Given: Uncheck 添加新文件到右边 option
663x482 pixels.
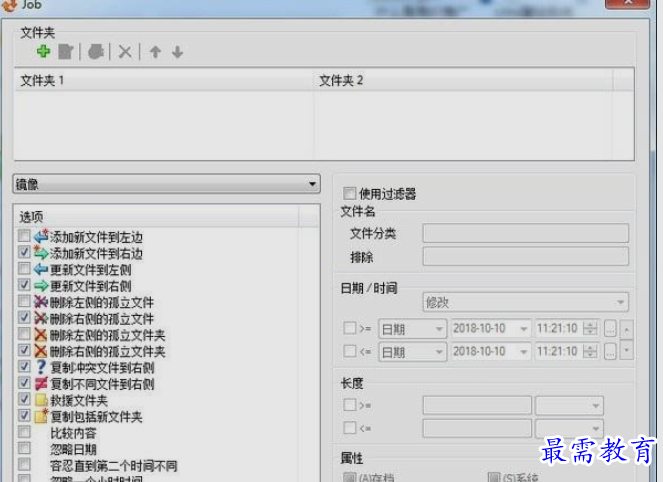Looking at the screenshot, I should 25,252.
